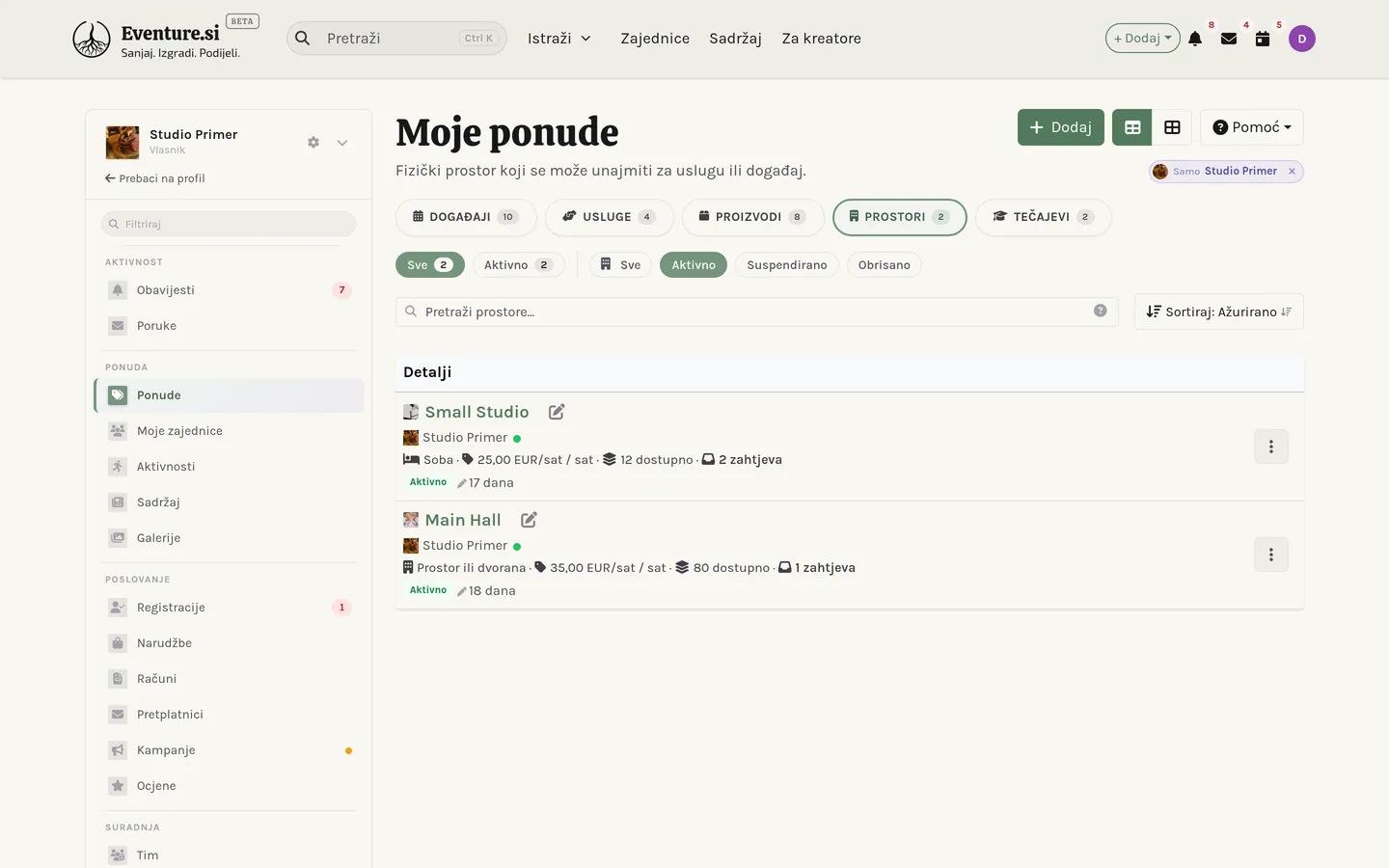The height and width of the screenshot is (868, 1389).
Task: Select the Proizvodi tab
Action: click(x=752, y=217)
